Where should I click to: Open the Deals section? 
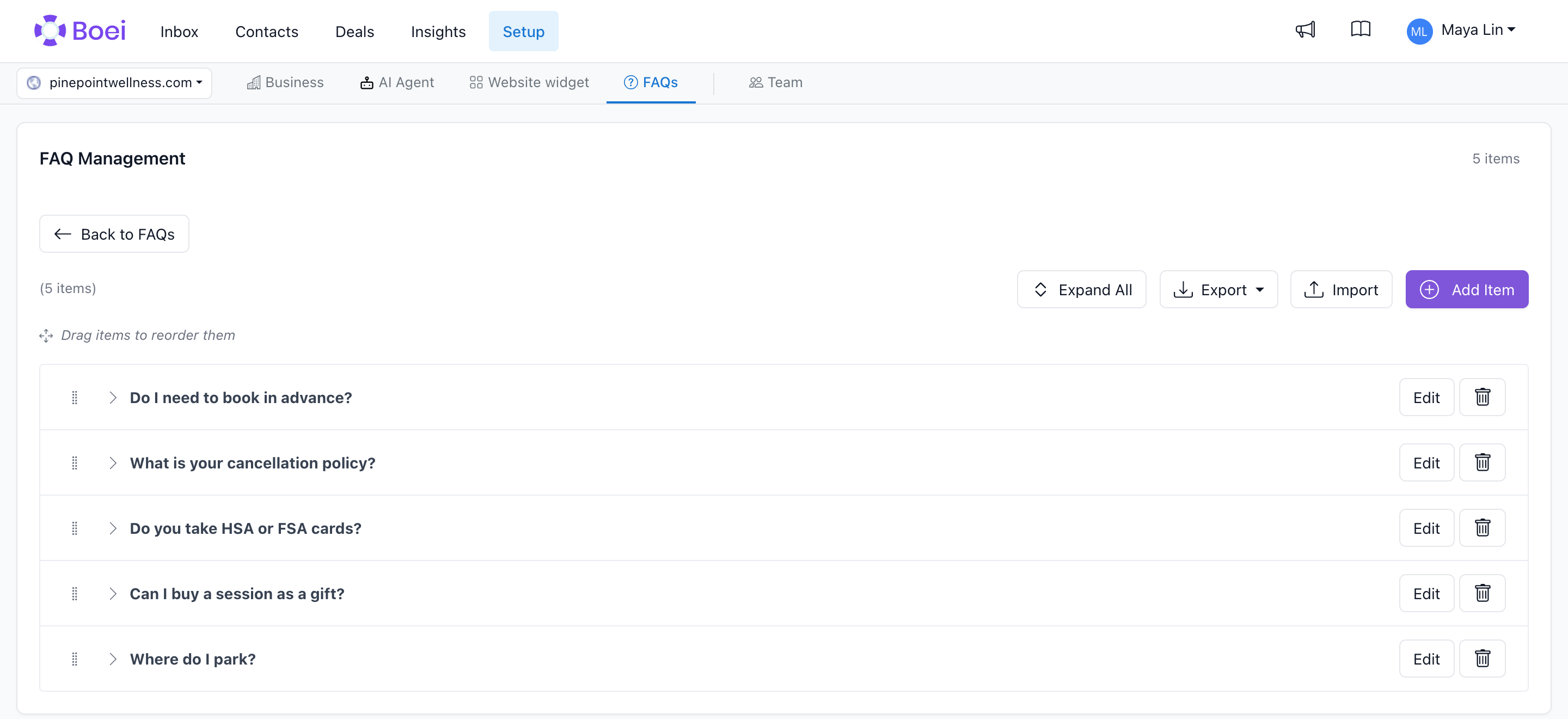tap(354, 32)
